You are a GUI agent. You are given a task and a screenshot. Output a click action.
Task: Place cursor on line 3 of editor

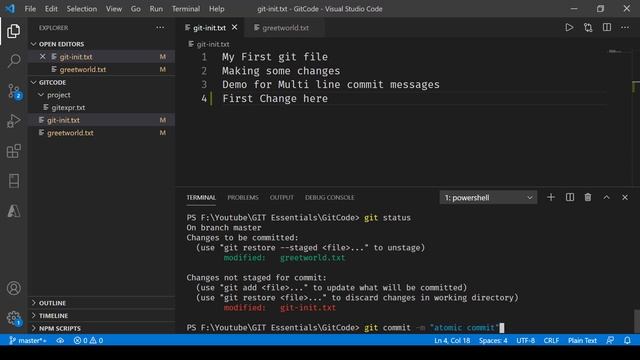pyautogui.click(x=331, y=84)
